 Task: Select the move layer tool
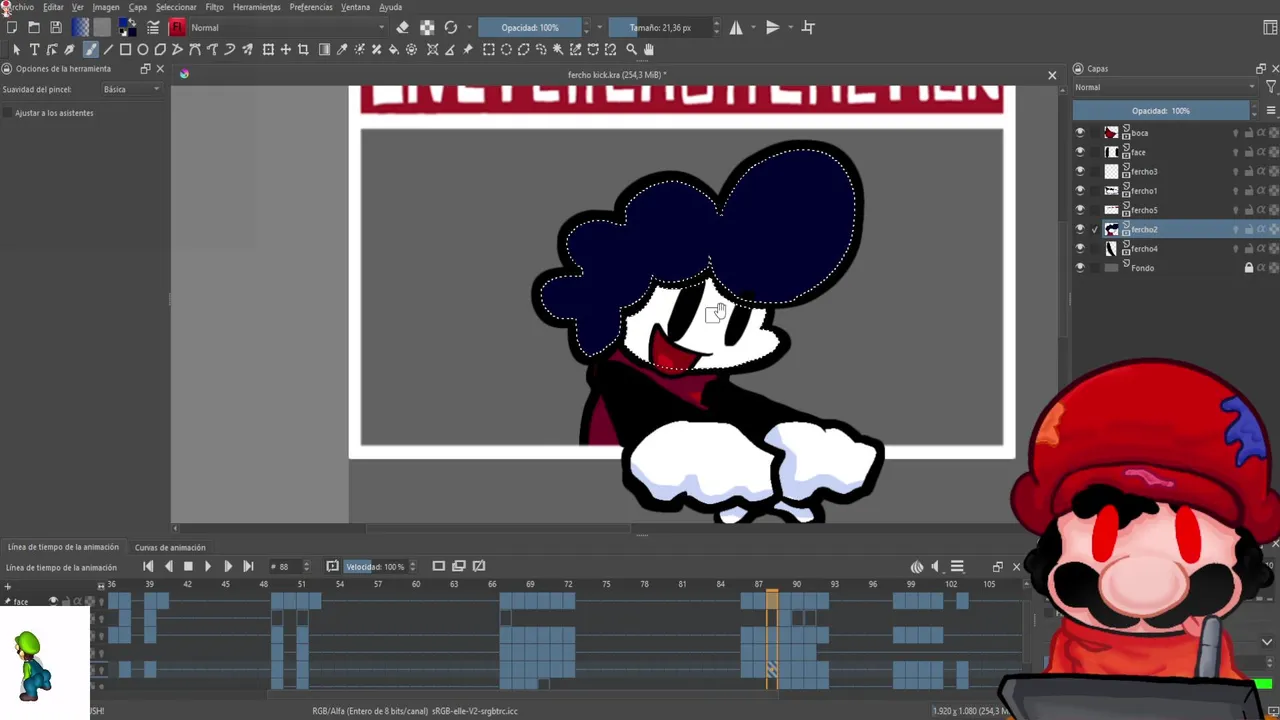[x=285, y=49]
